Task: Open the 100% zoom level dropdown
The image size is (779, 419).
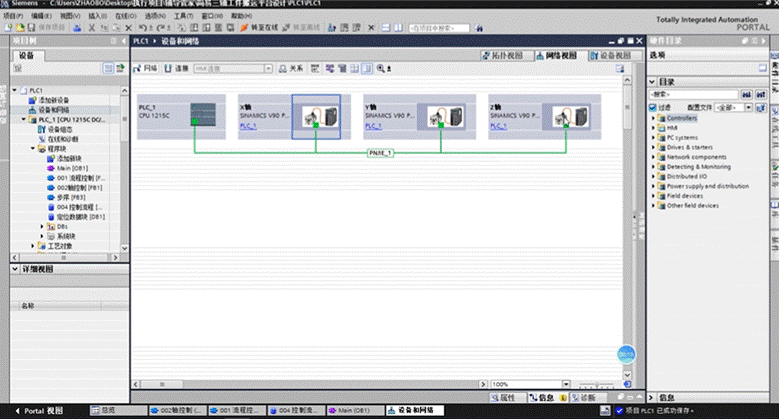Action: point(566,384)
